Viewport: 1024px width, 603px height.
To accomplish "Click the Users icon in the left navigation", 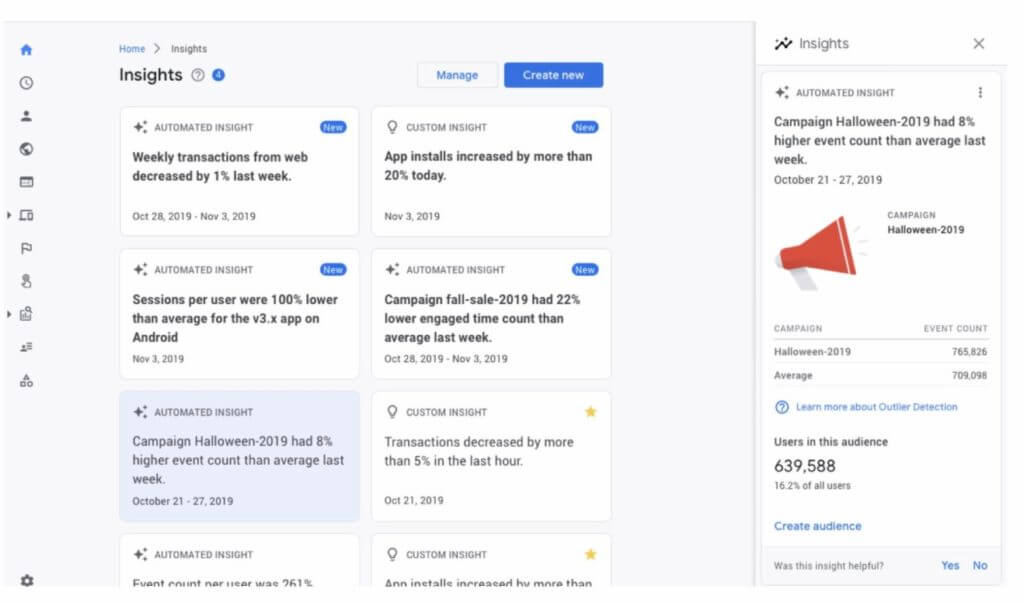I will tap(27, 115).
